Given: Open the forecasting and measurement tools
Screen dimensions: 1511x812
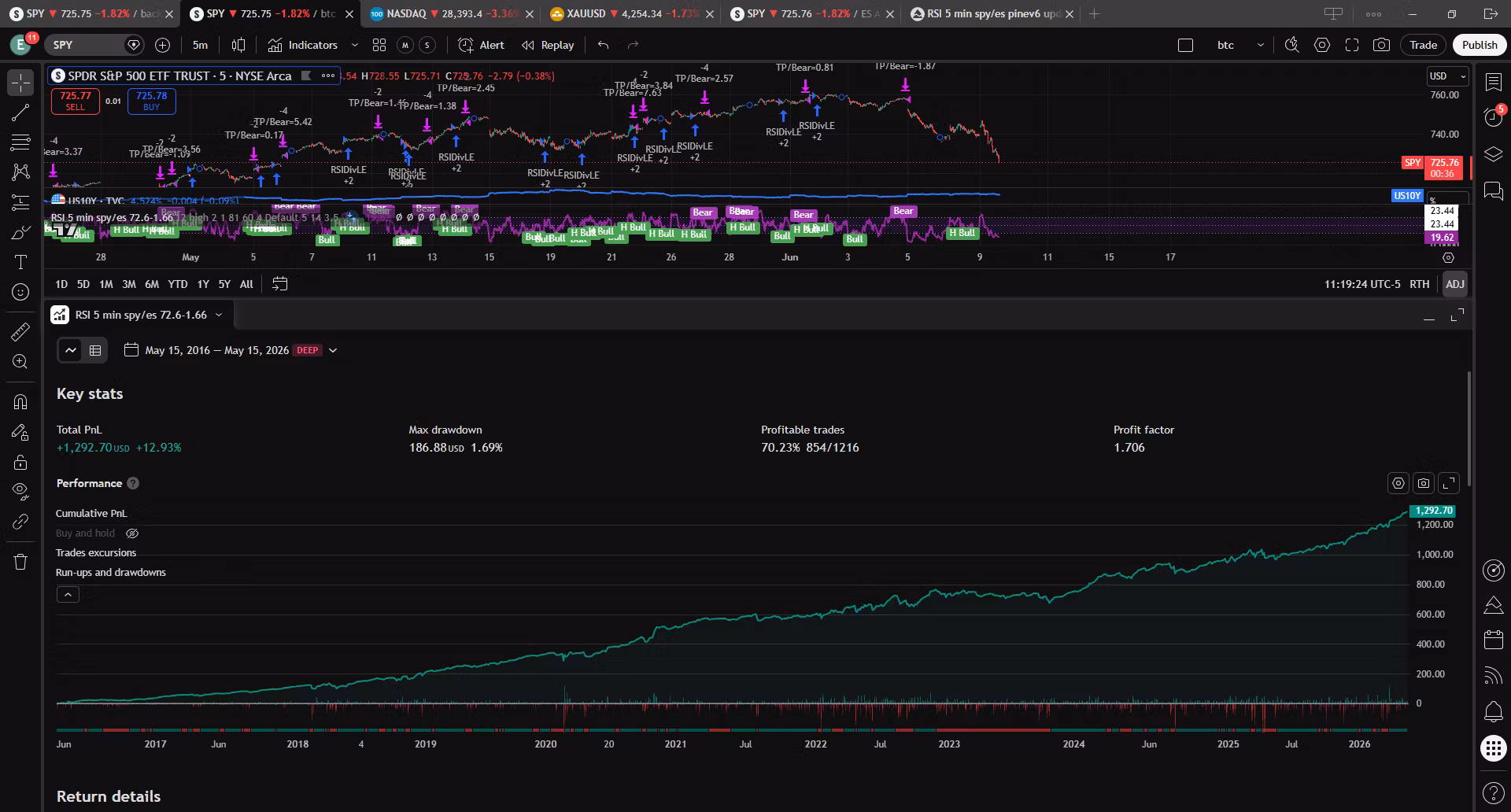Looking at the screenshot, I should click(x=20, y=202).
